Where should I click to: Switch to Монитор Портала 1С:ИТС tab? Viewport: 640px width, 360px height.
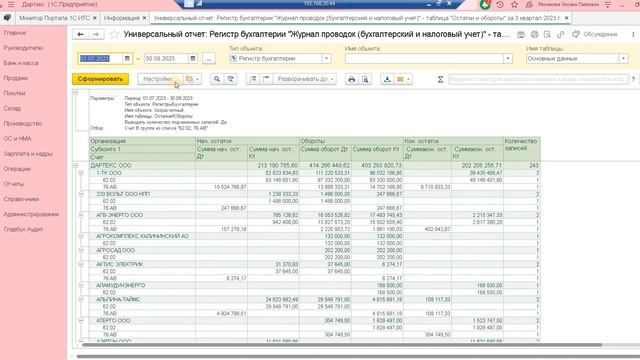(54, 18)
